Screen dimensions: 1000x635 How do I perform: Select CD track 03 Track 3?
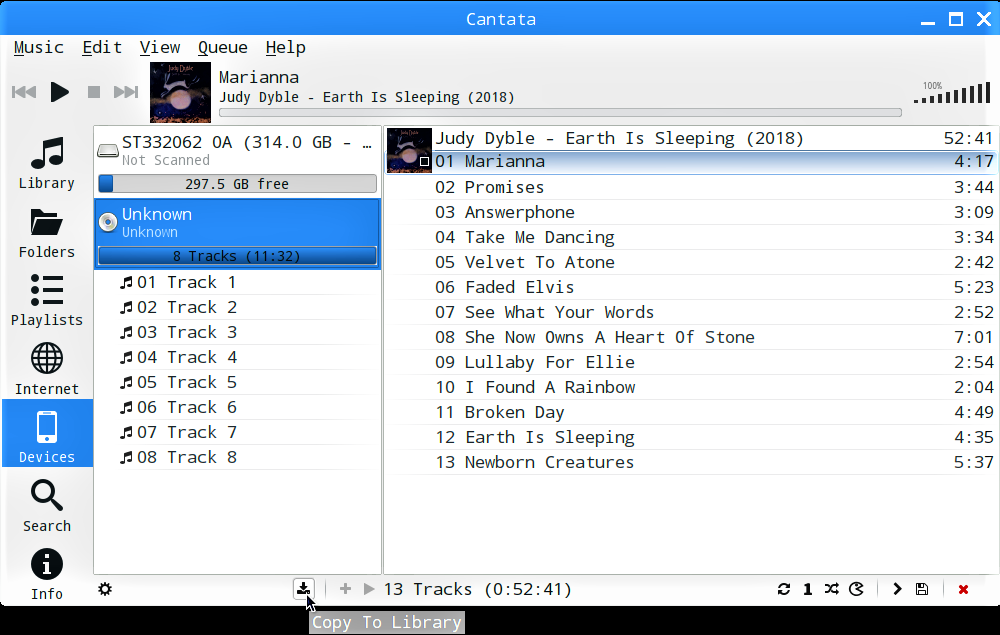(237, 332)
